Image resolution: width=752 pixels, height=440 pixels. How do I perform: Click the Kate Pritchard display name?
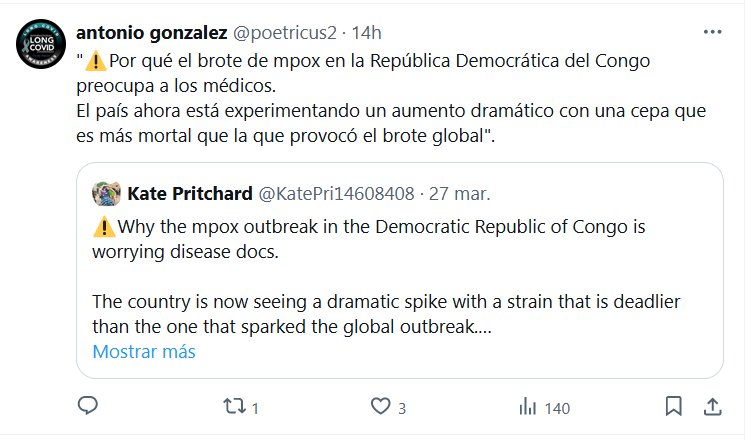pos(190,191)
